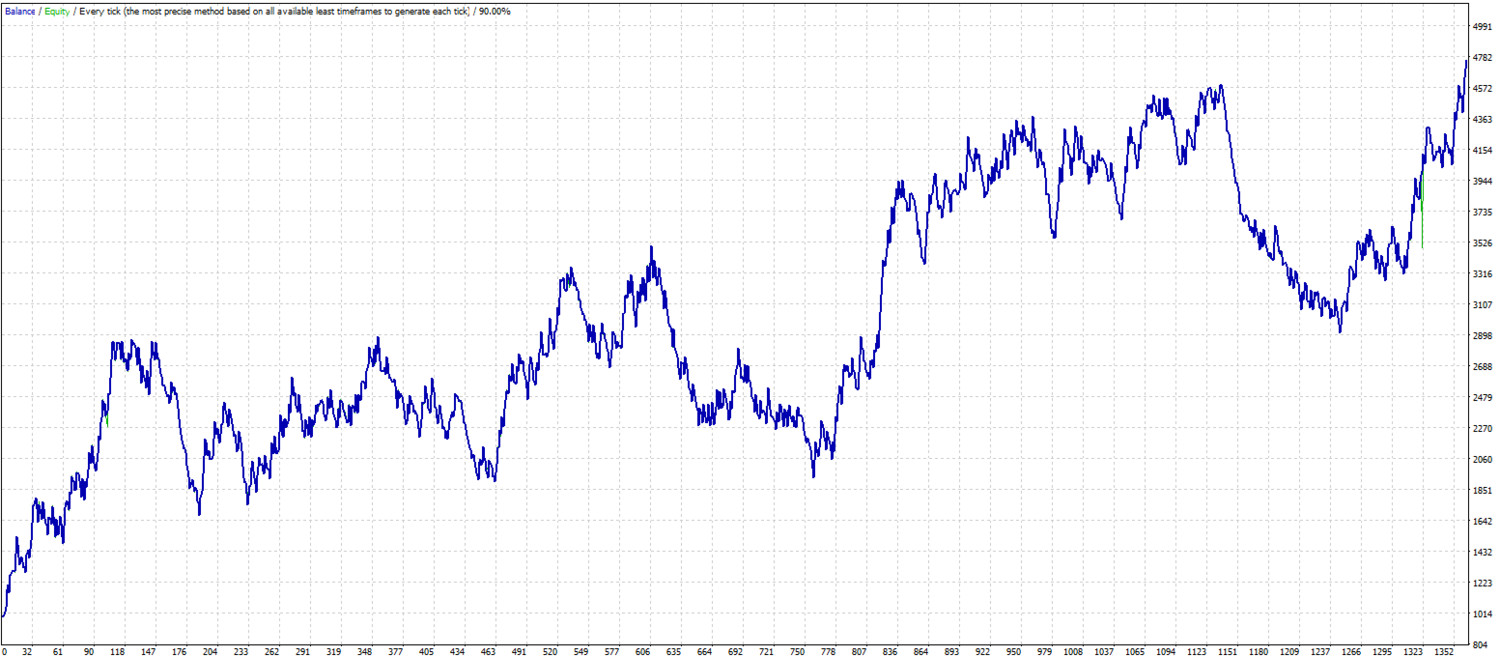Click trade number 836 on x-axis

pyautogui.click(x=888, y=650)
